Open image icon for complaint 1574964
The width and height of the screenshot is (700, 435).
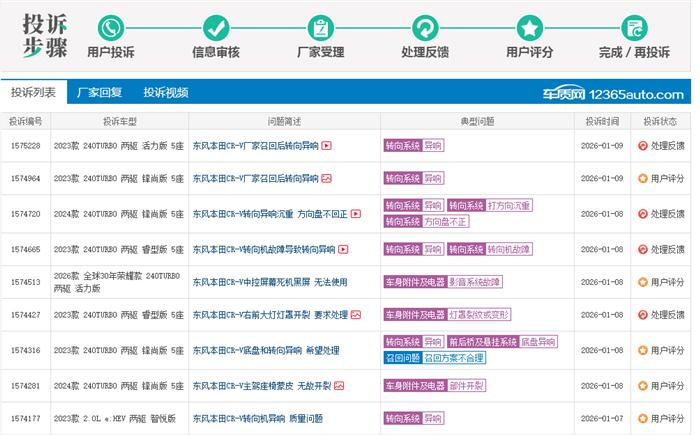[x=326, y=179]
